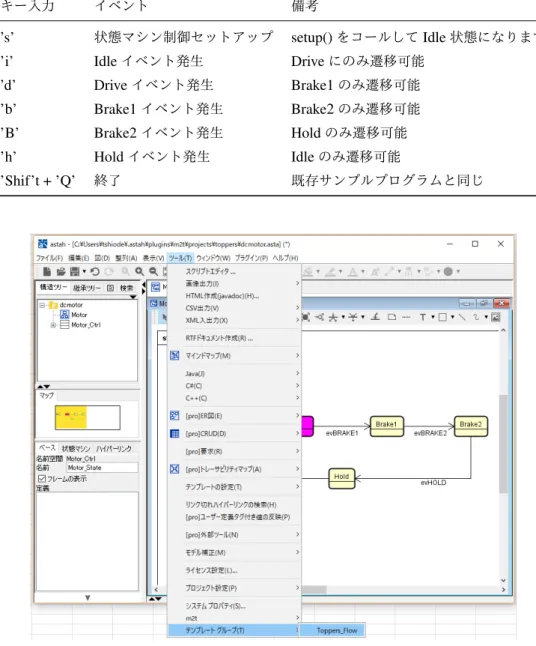The image size is (536, 646).
Task: Select RTFドキュメント作成(R)... entry
Action: coord(234,338)
